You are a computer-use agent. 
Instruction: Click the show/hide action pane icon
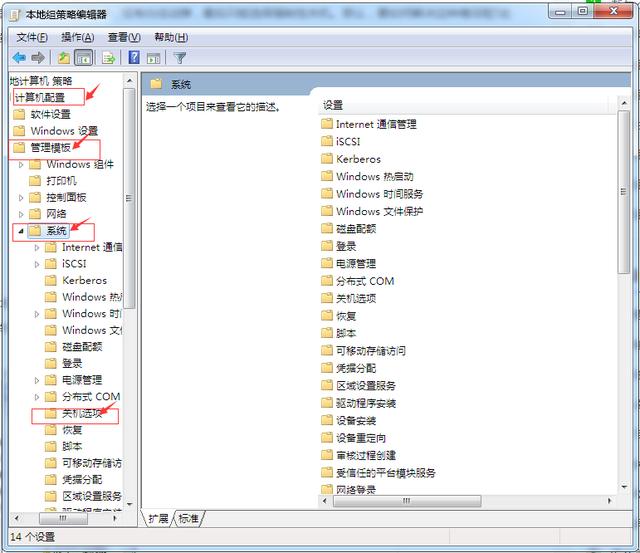pos(154,58)
